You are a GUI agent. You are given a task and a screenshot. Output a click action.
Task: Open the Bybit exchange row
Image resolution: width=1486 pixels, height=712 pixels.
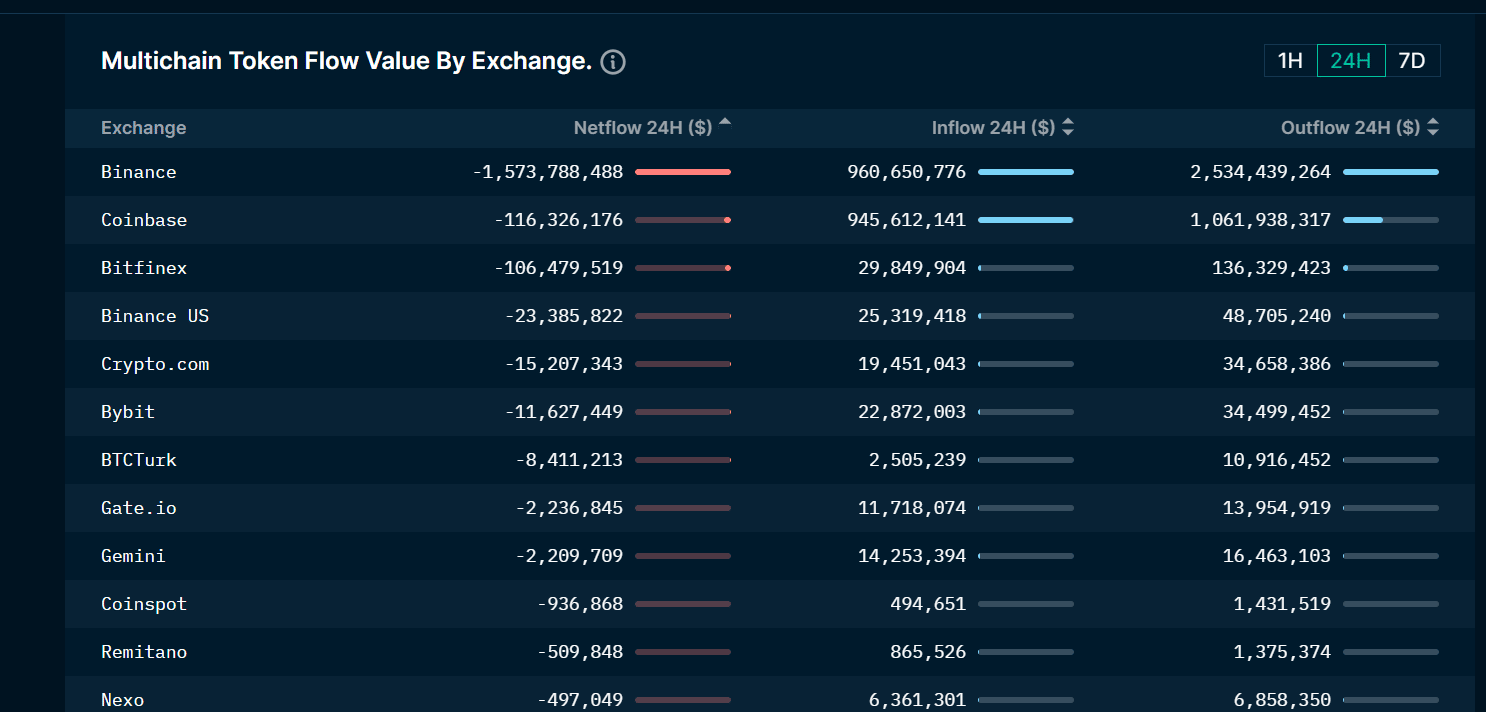[770, 412]
